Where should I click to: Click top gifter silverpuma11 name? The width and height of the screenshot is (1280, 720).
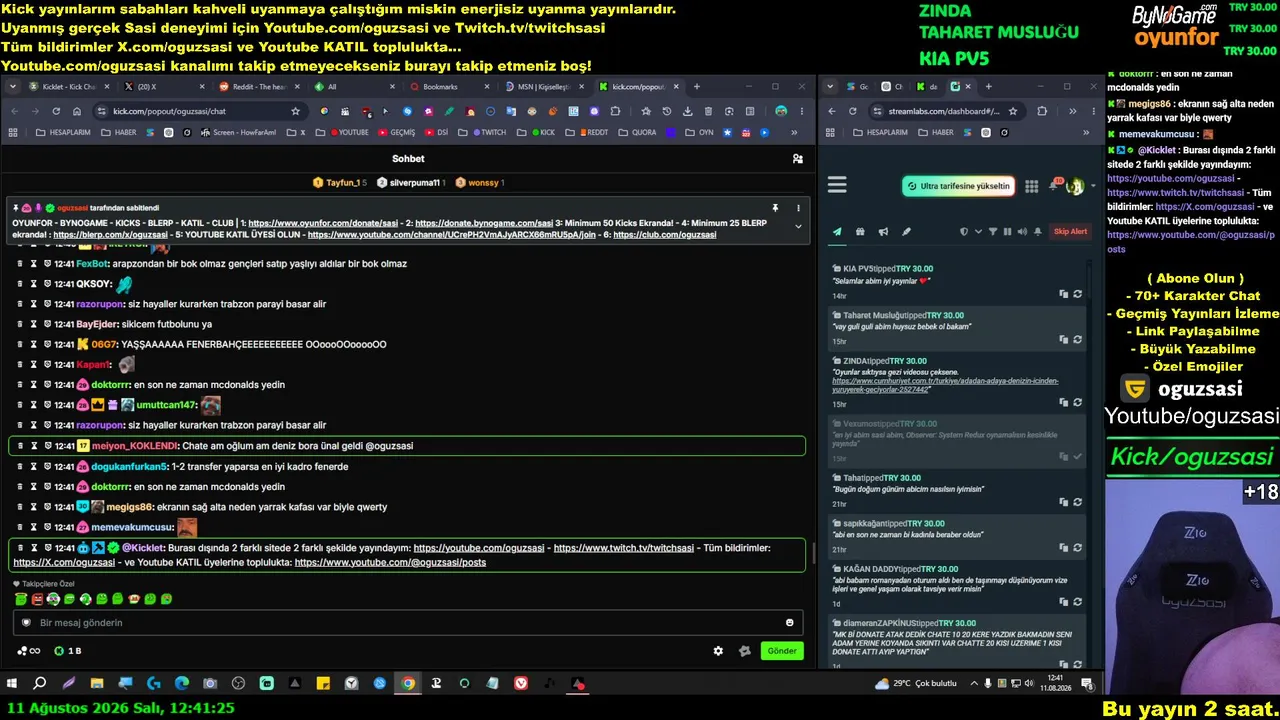pyautogui.click(x=415, y=183)
